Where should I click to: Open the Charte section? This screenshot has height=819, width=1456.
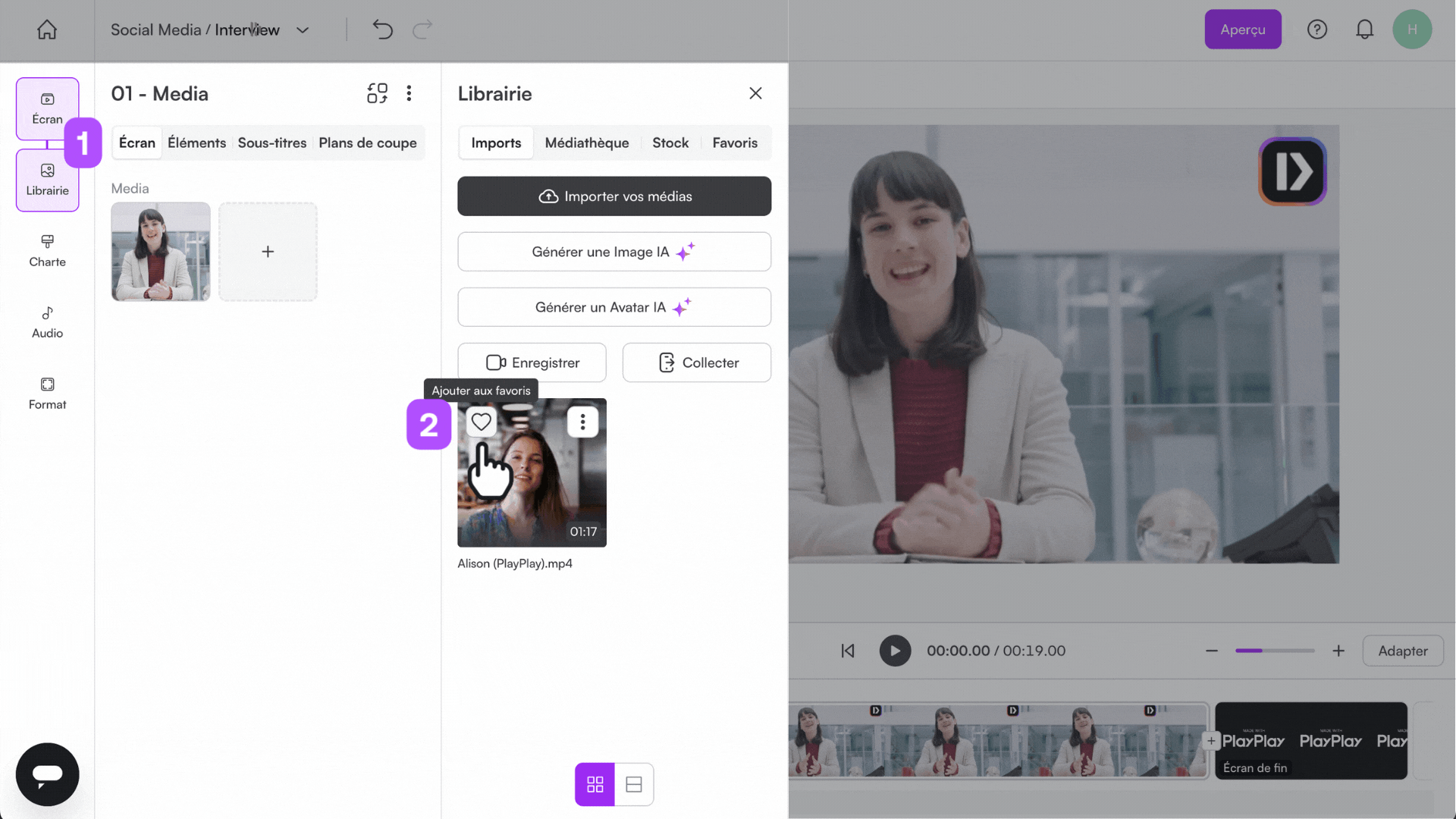tap(46, 250)
